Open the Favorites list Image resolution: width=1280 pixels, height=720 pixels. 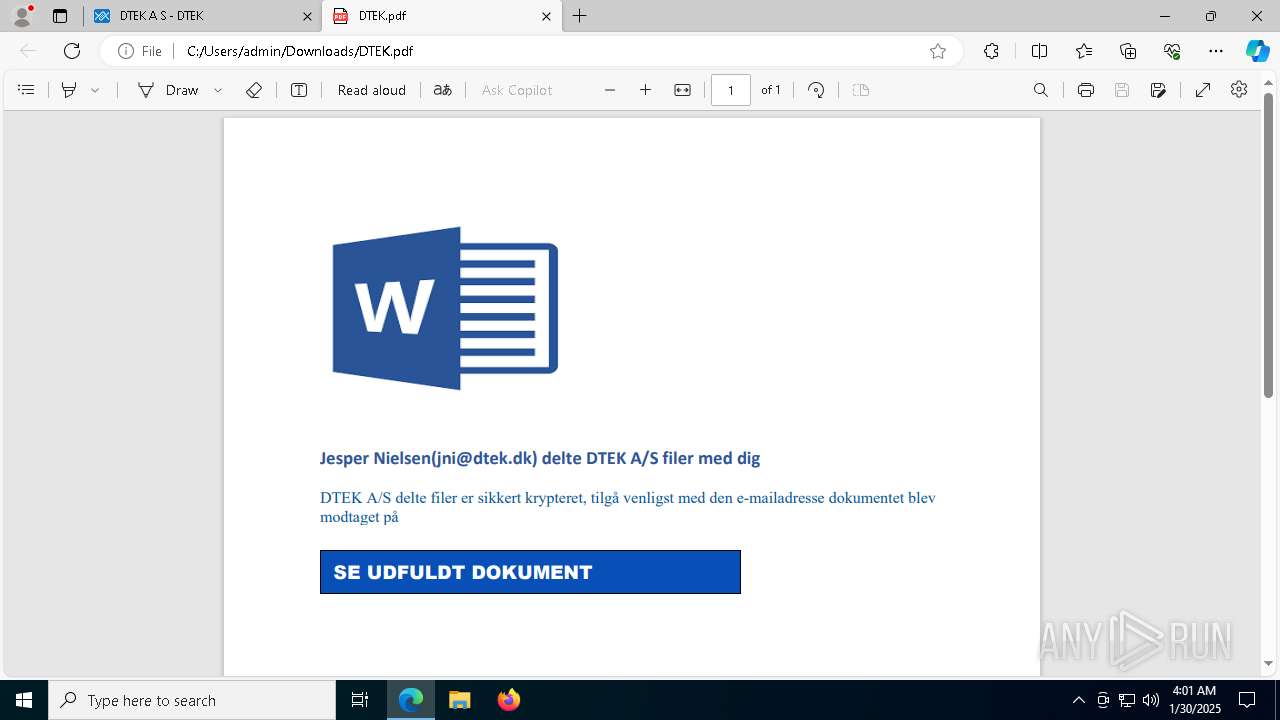[x=1084, y=51]
